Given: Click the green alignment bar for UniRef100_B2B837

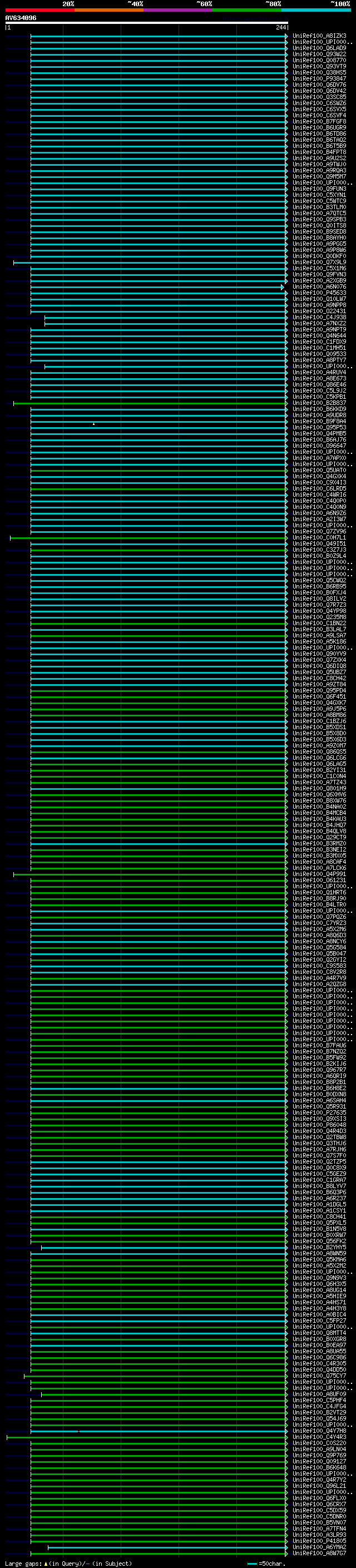Looking at the screenshot, I should 150,403.
